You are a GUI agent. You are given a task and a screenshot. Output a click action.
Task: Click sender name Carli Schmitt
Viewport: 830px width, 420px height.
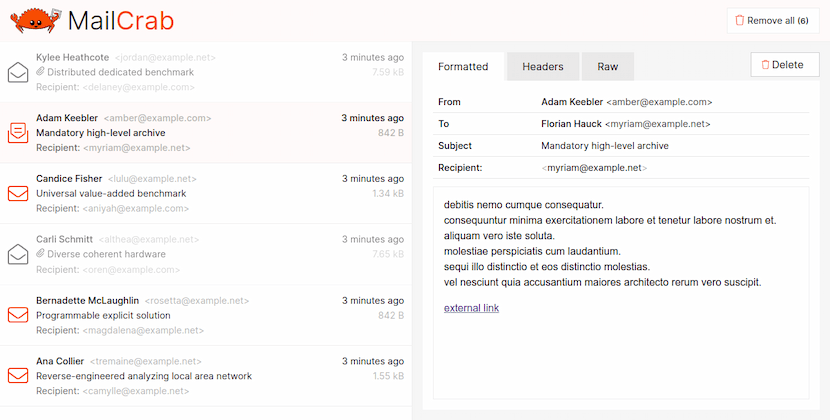[64, 239]
